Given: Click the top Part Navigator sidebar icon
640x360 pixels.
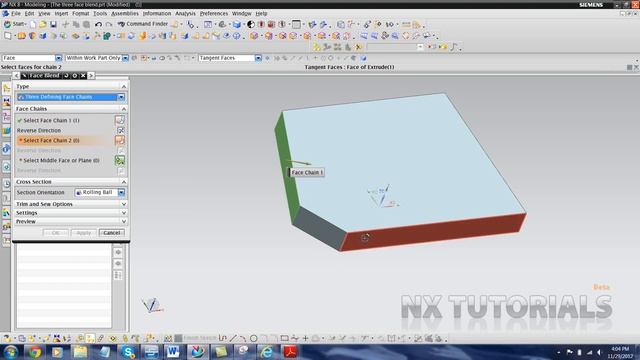Looking at the screenshot, I should 6,88.
